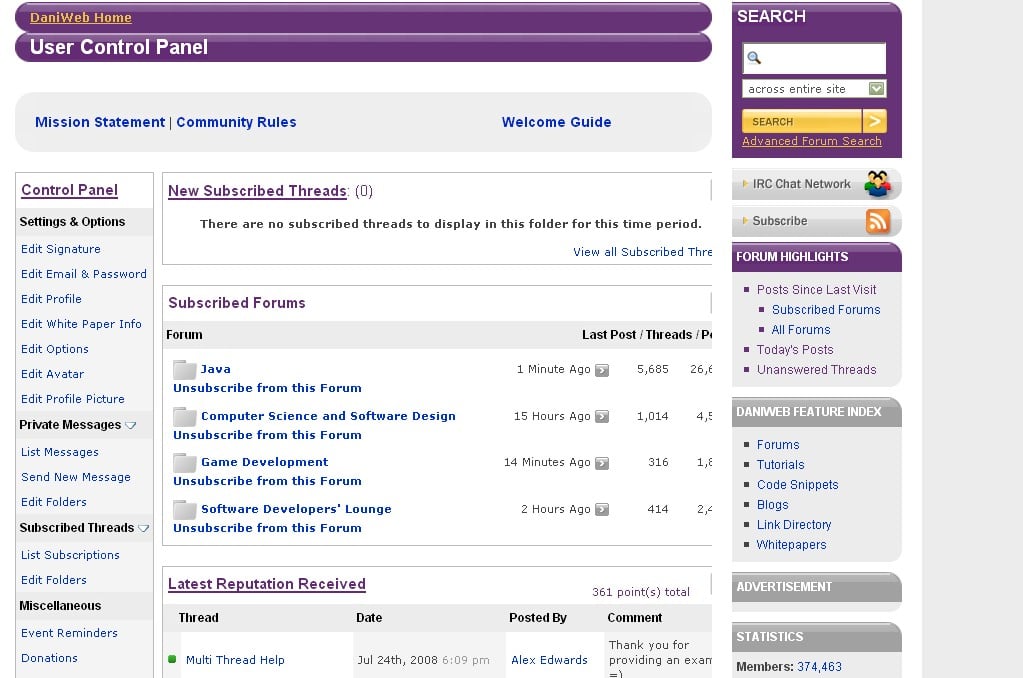
Task: Select Edit Options in sidebar
Action: [55, 349]
